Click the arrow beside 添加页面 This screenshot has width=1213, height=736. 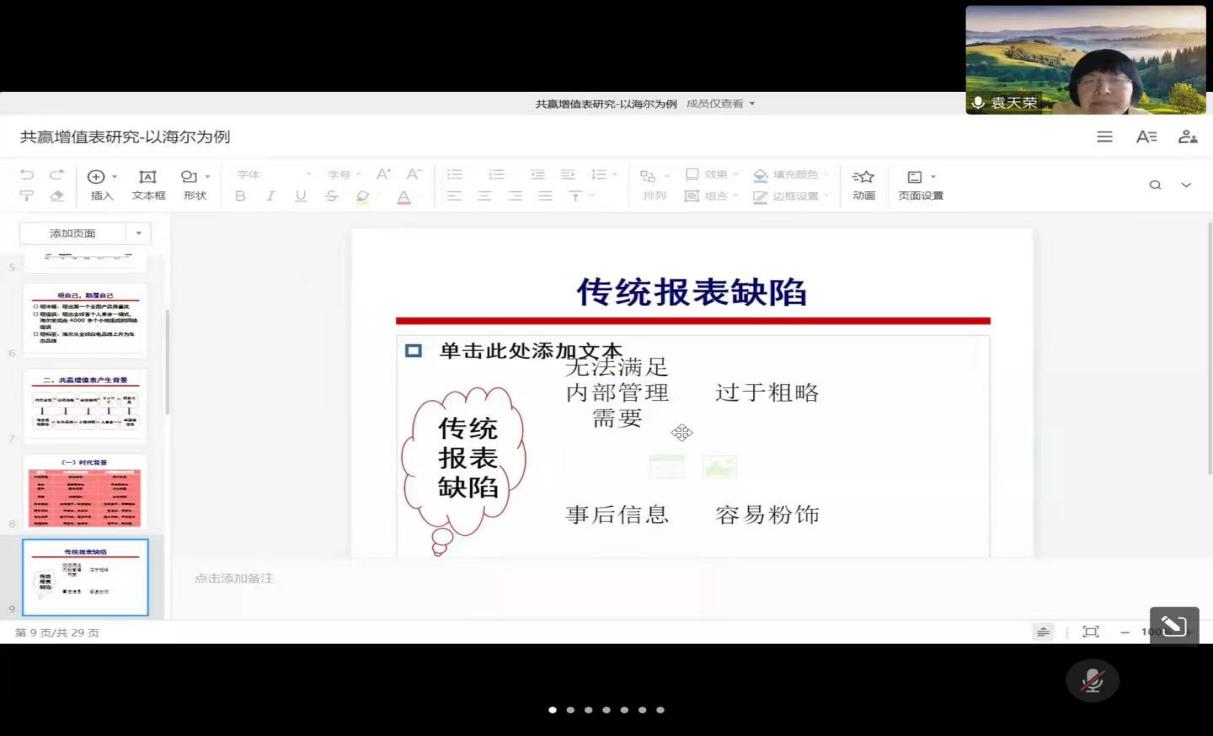[x=139, y=233]
